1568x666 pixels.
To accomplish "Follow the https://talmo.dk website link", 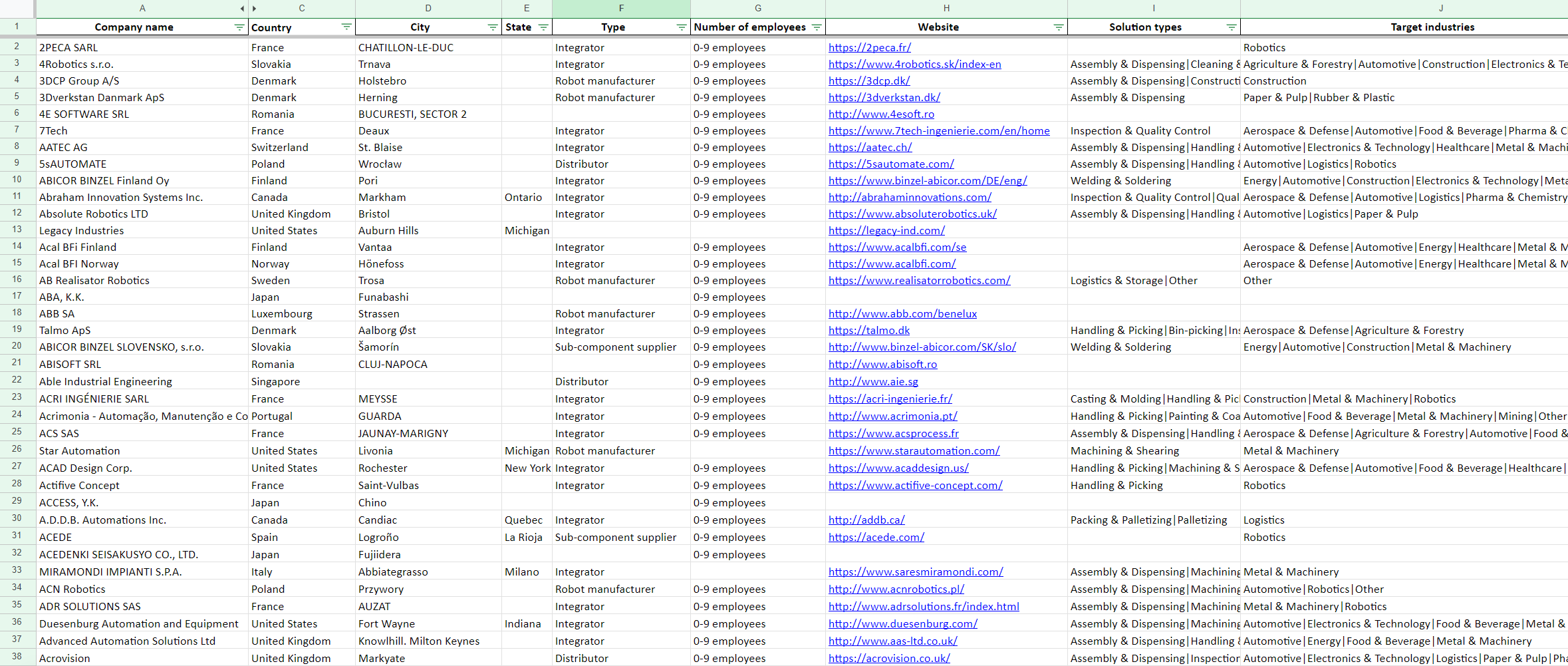I will tap(868, 331).
